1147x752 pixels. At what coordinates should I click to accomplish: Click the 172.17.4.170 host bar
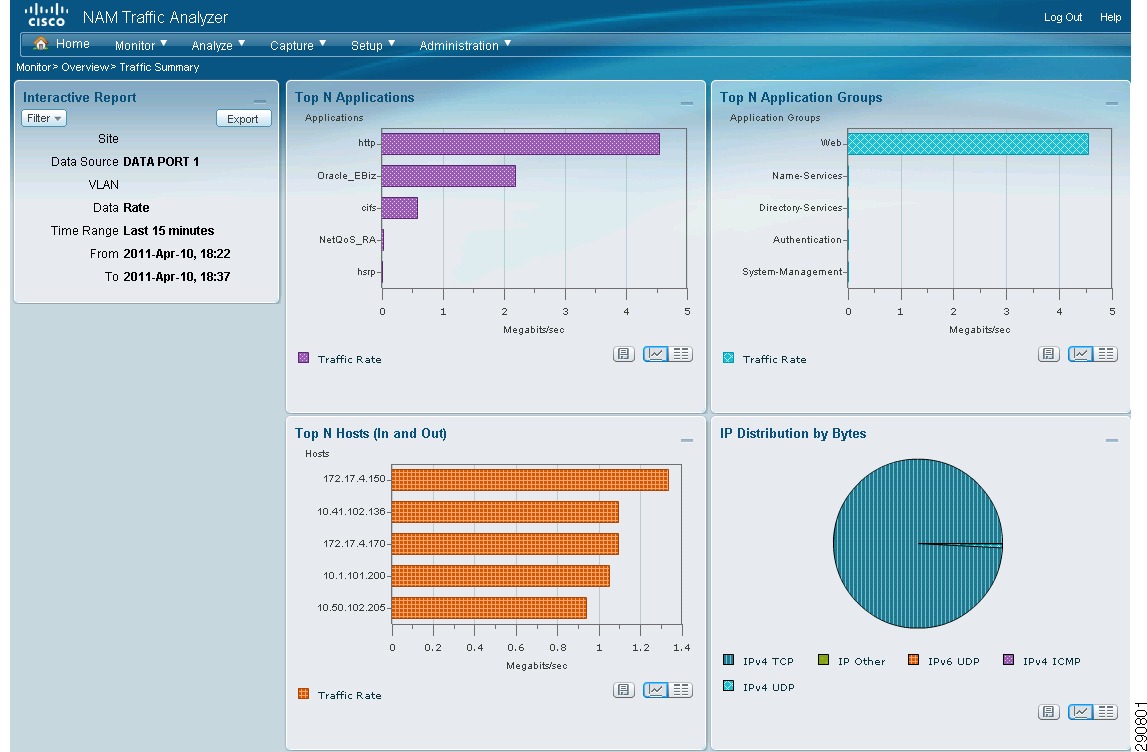pyautogui.click(x=505, y=544)
